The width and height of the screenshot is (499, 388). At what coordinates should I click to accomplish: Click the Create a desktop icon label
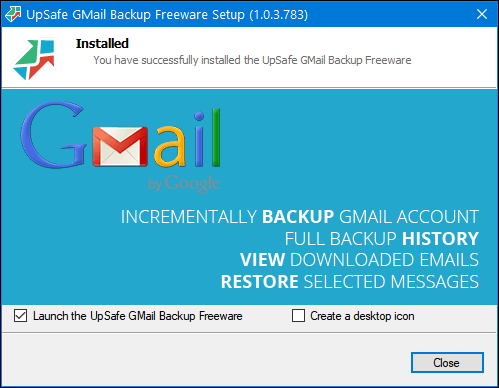(362, 316)
